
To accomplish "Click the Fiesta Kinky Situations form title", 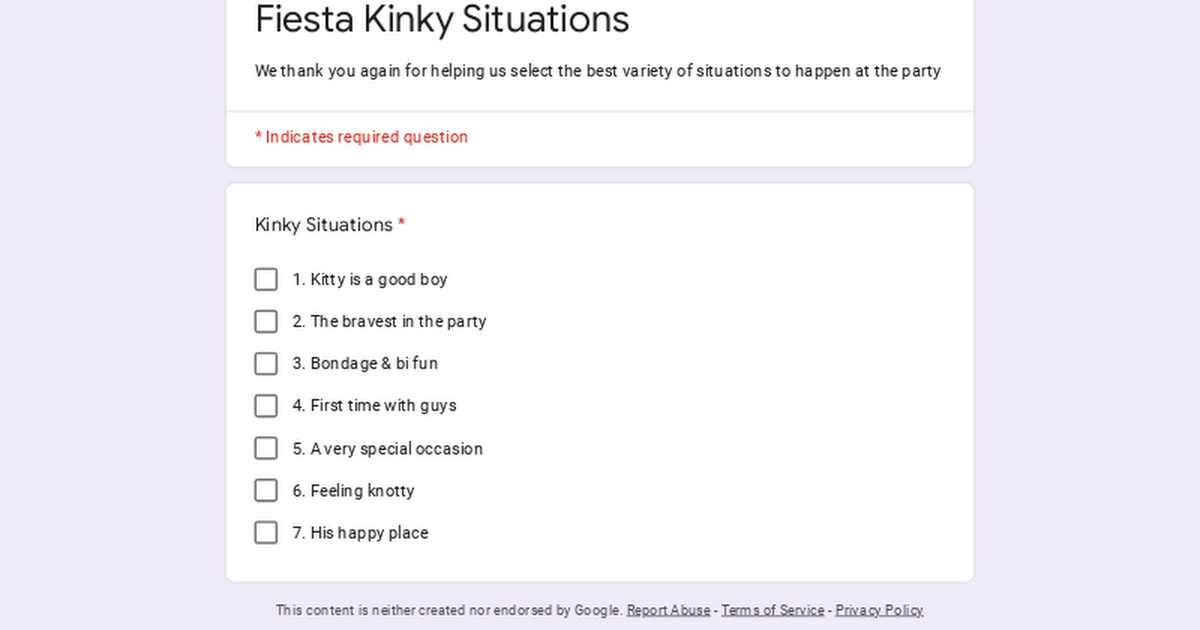I will click(x=442, y=19).
